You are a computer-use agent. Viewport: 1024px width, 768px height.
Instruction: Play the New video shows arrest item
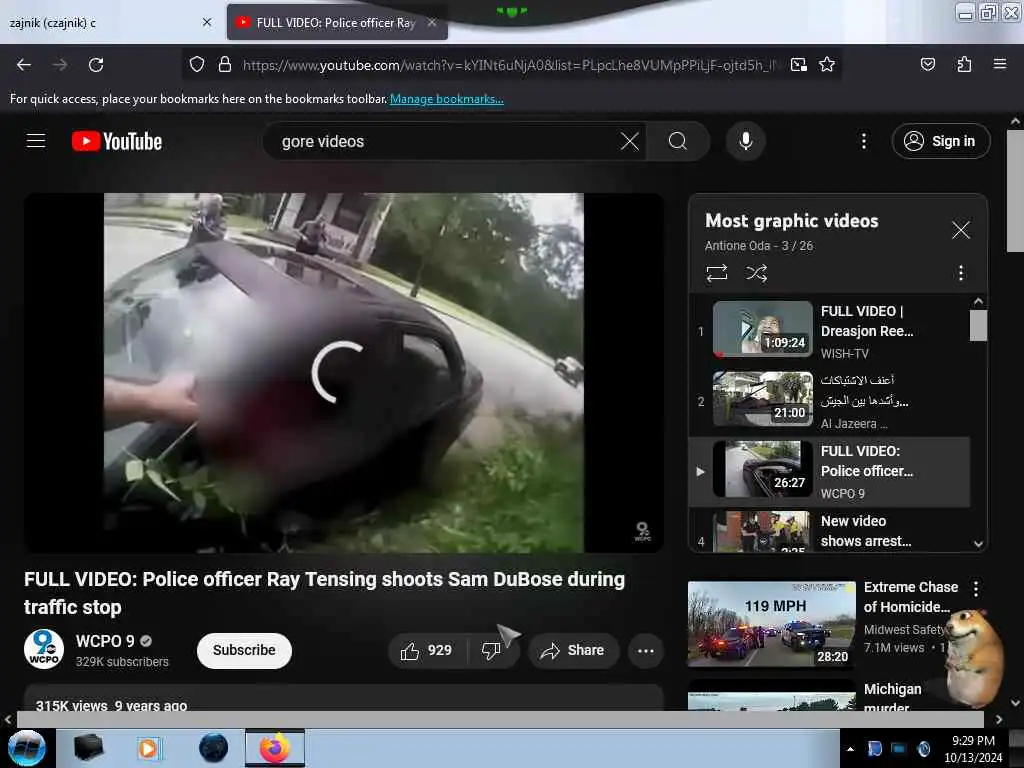click(x=829, y=531)
